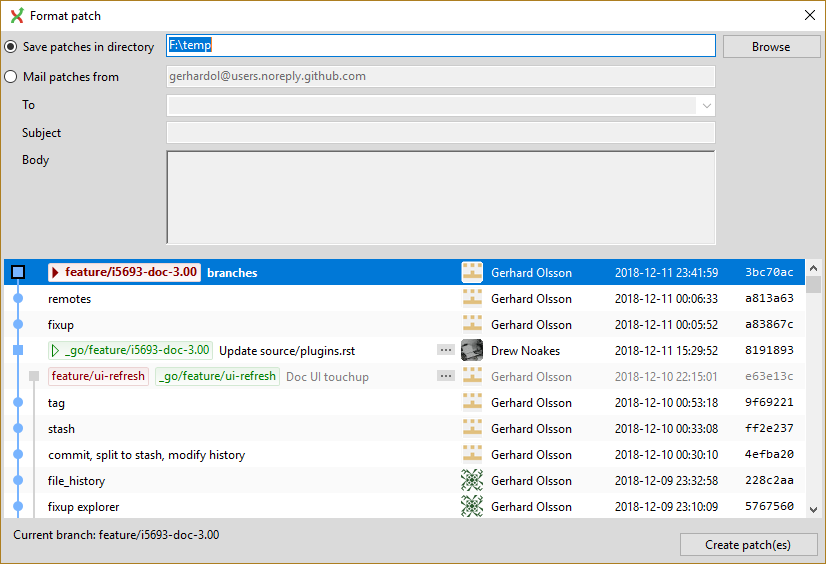Click avatar on 'remotes' commit row
The width and height of the screenshot is (826, 564).
coord(472,298)
